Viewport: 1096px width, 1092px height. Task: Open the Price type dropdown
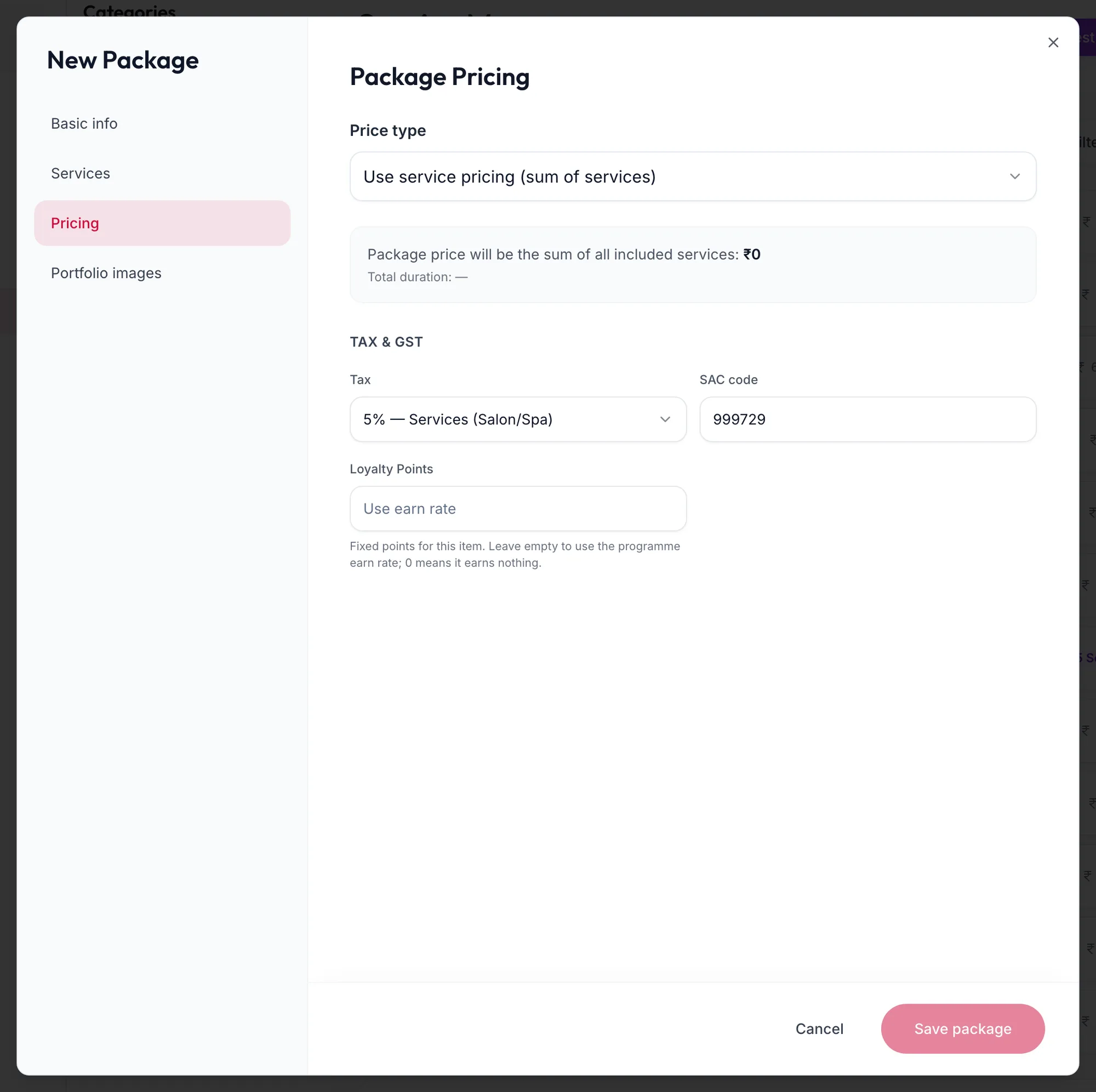click(x=693, y=177)
